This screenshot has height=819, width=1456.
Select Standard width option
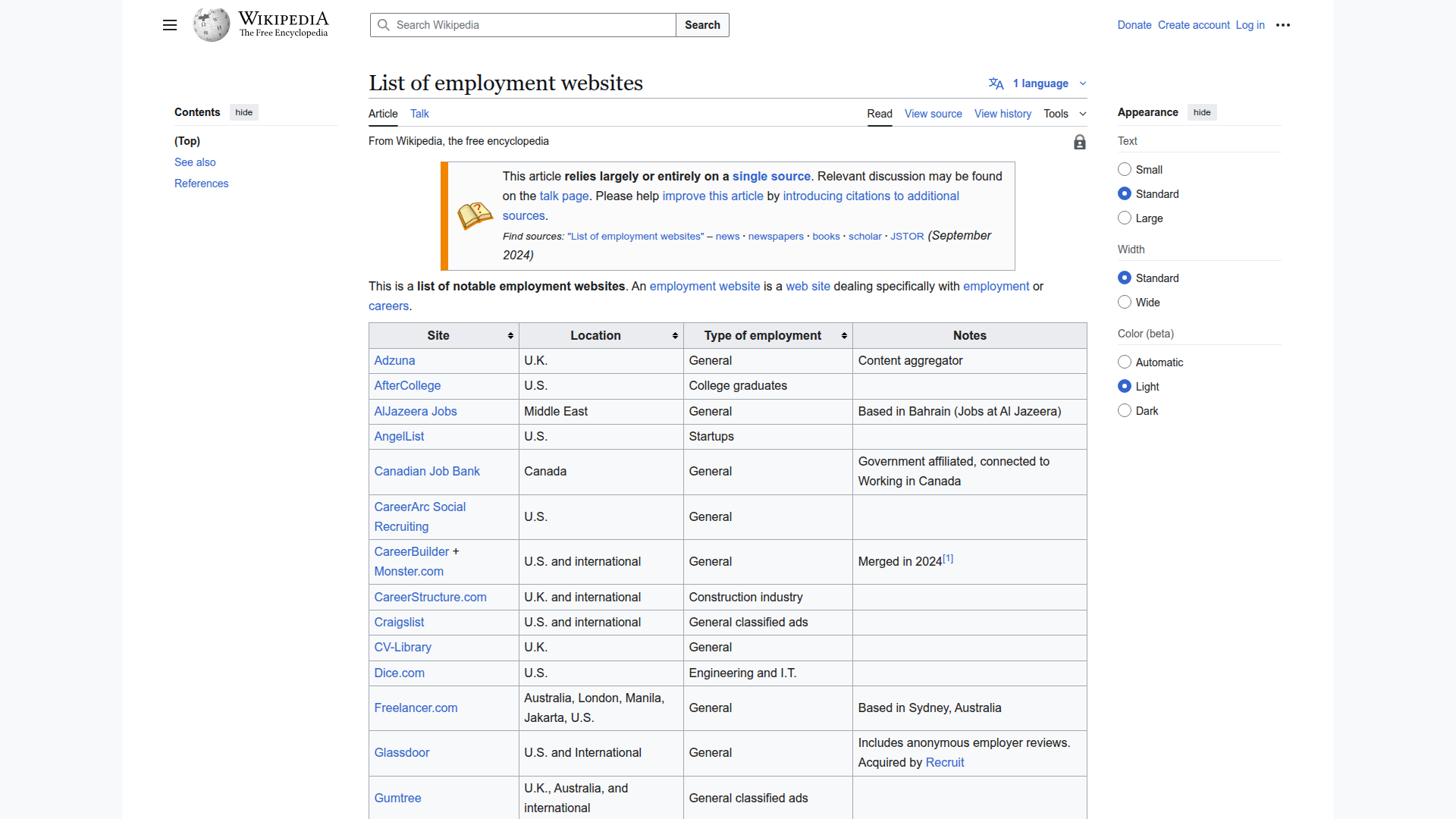1125,278
